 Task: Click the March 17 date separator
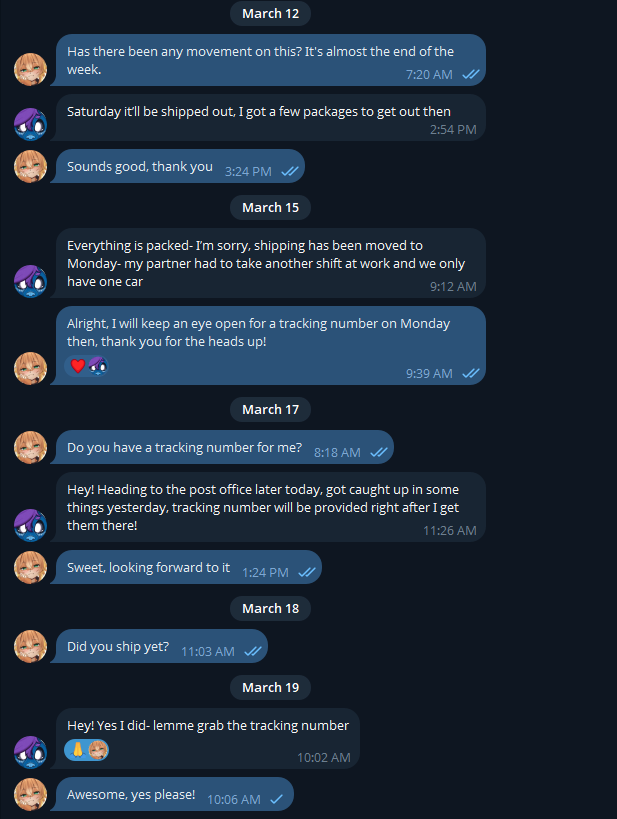point(270,409)
